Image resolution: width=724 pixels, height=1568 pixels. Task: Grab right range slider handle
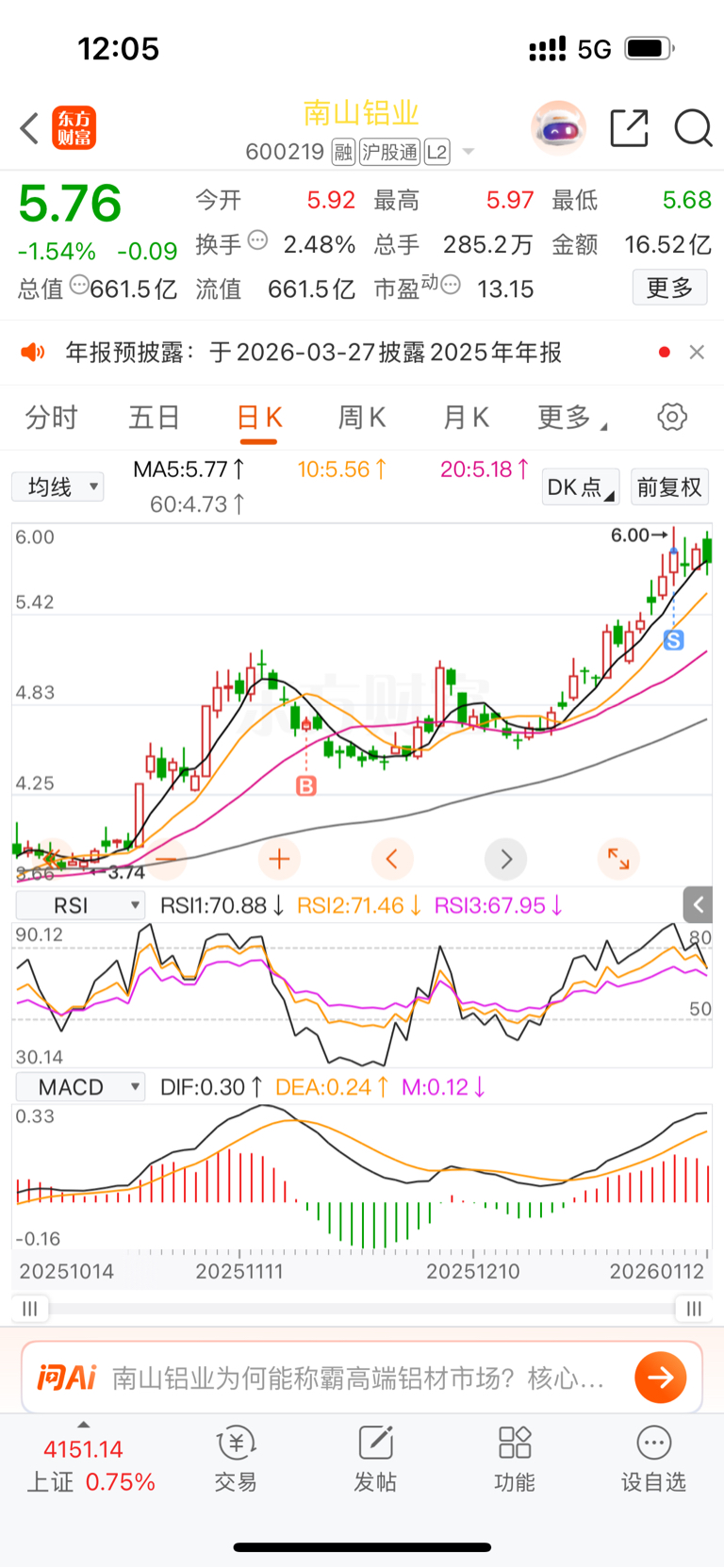[x=694, y=1309]
